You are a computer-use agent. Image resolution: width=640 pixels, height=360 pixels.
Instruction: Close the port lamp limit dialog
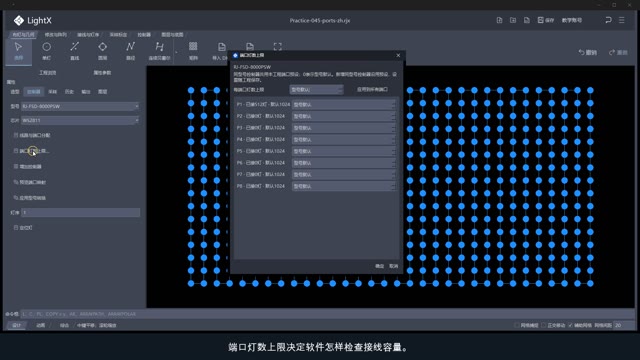click(x=398, y=55)
